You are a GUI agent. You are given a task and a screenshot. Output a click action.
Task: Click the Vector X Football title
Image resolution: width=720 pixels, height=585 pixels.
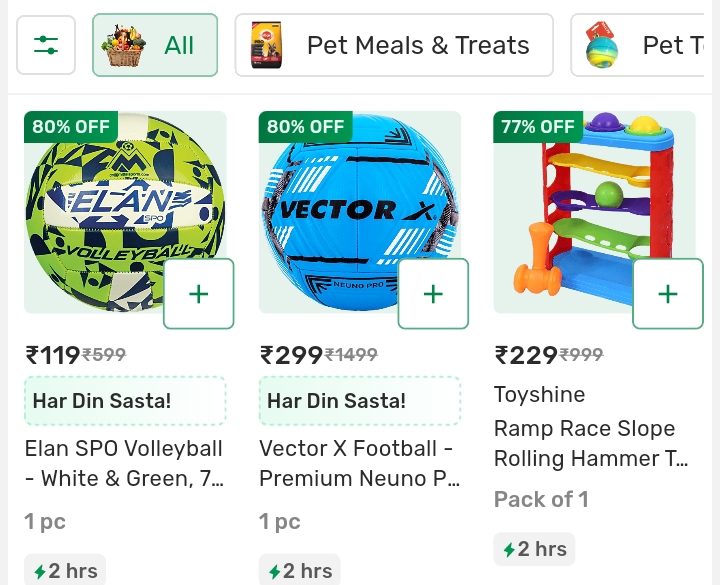point(359,463)
